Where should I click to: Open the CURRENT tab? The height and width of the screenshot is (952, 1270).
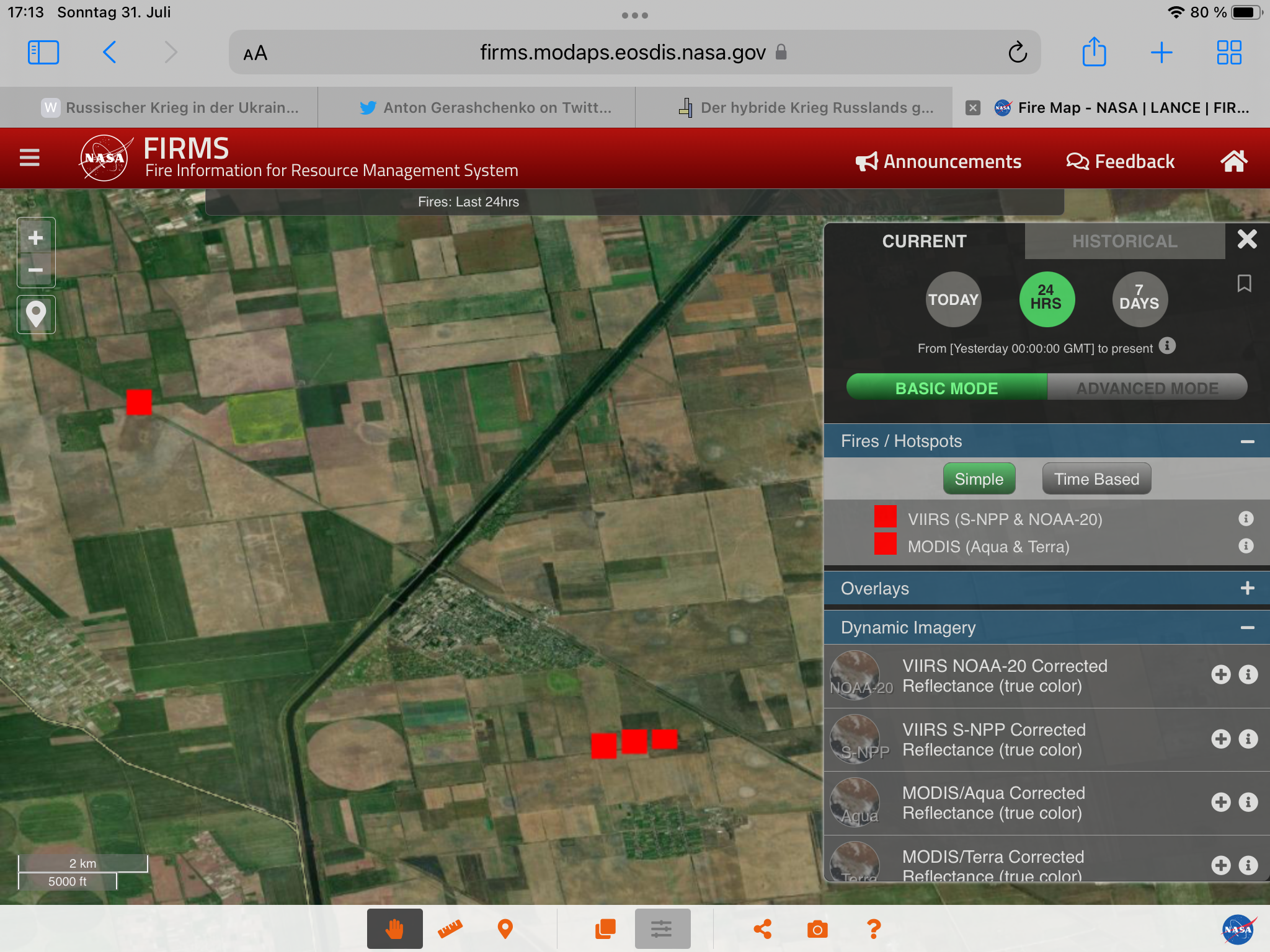(924, 241)
